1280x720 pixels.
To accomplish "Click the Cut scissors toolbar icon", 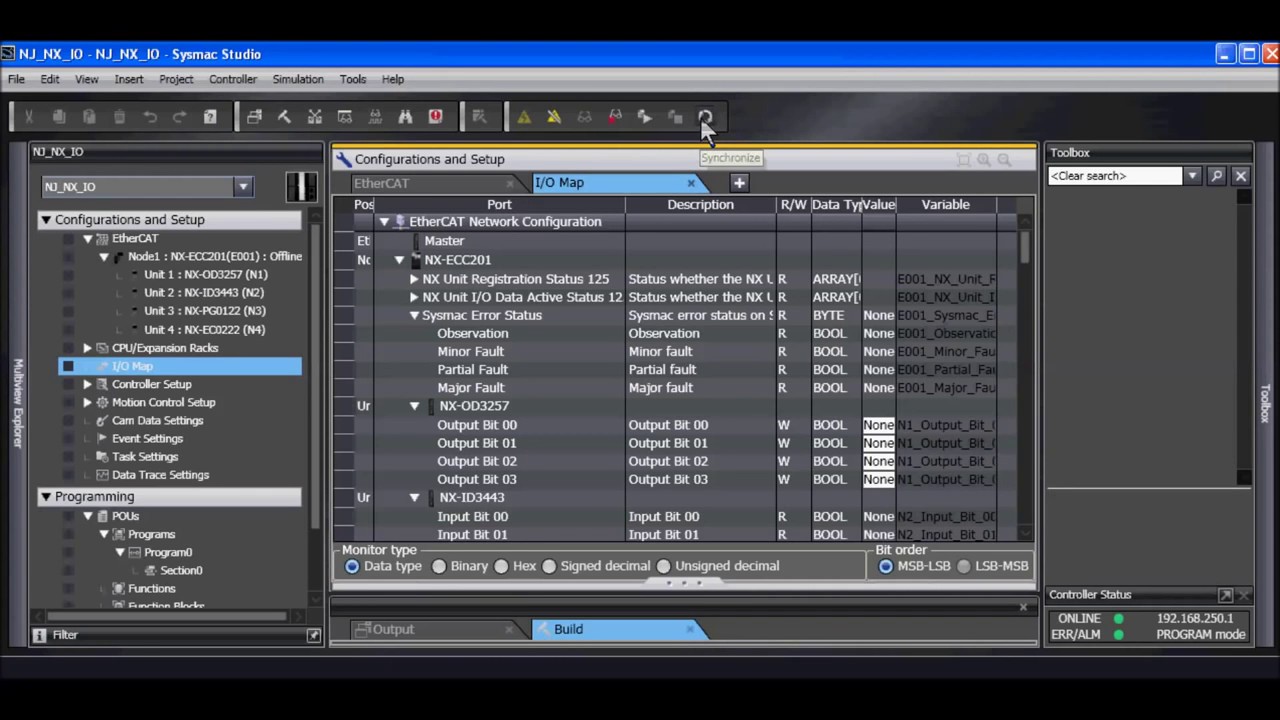I will pyautogui.click(x=29, y=117).
